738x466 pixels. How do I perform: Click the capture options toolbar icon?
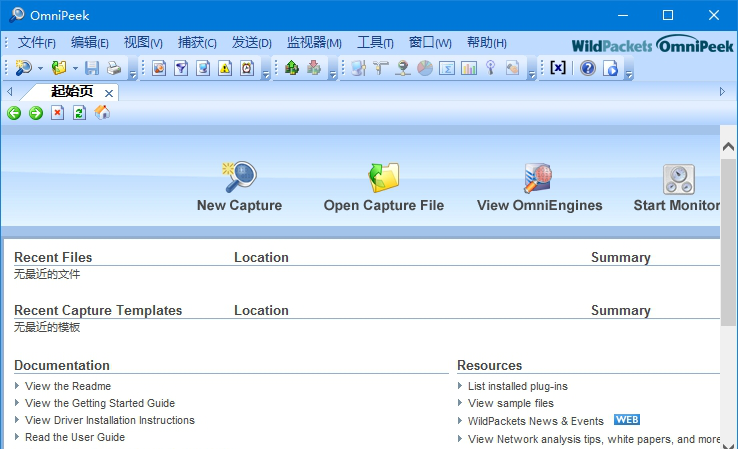pyautogui.click(x=159, y=68)
